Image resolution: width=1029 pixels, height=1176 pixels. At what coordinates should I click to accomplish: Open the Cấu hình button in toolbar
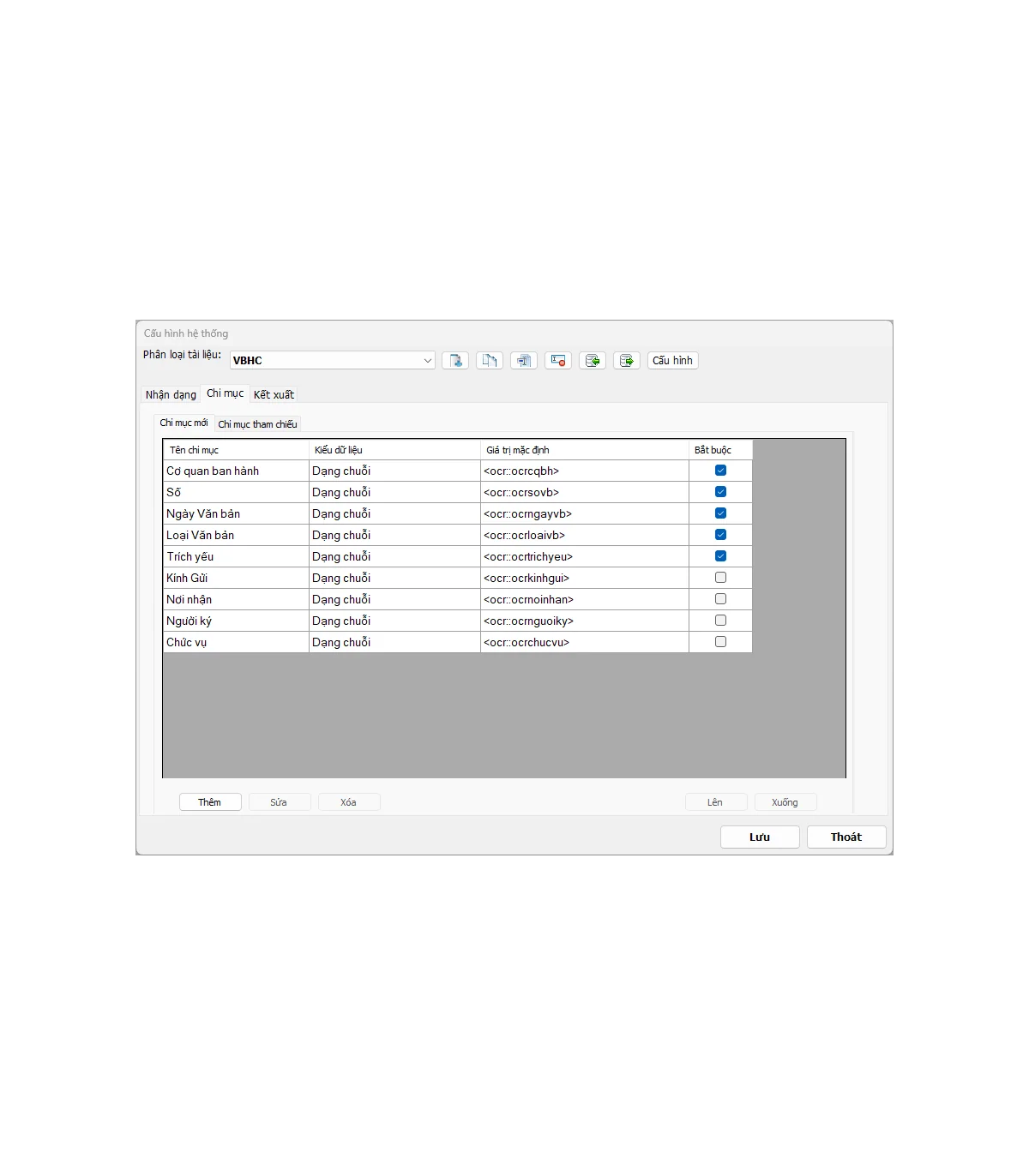click(x=672, y=361)
